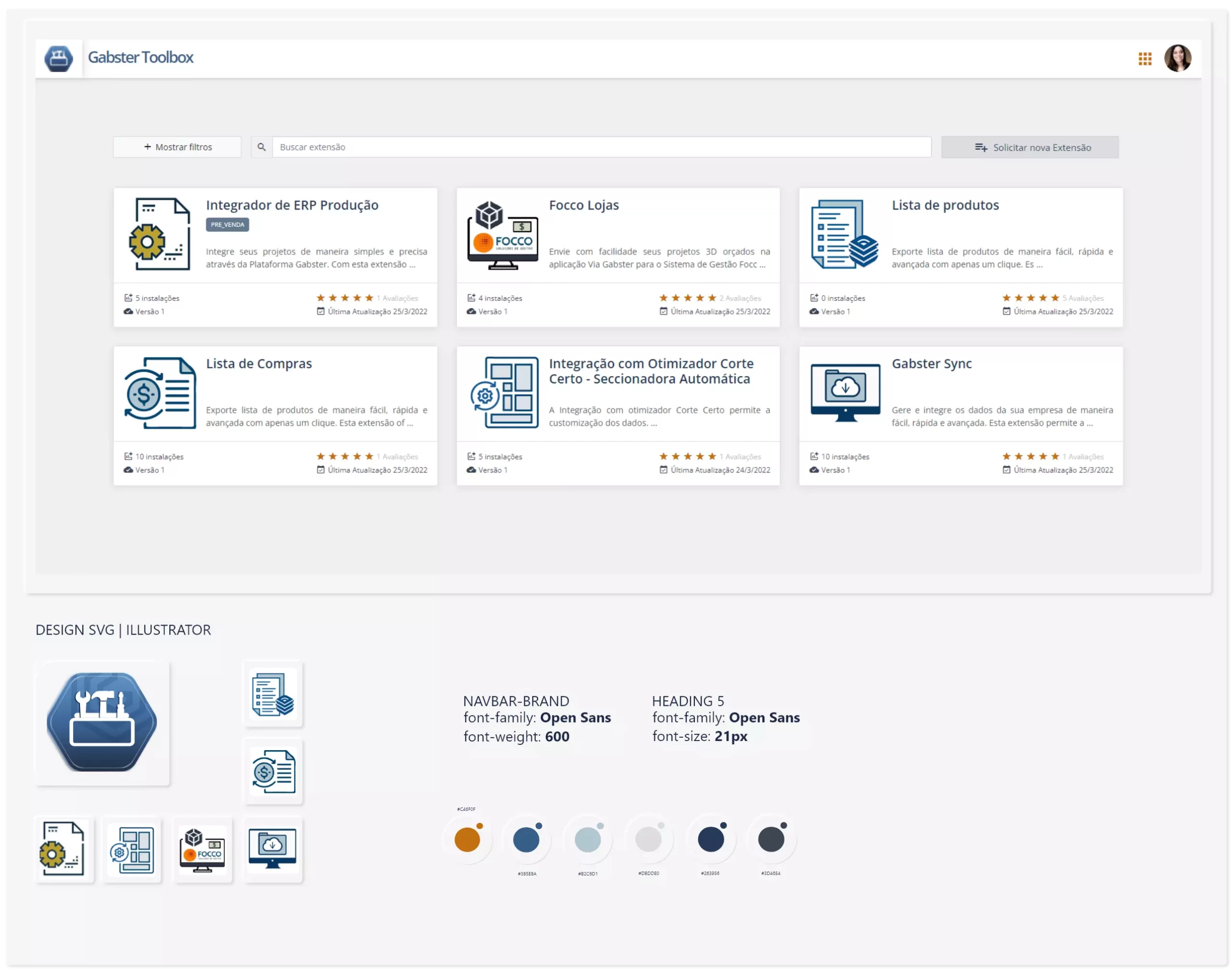The image size is (1232, 974).
Task: Click calendar icon on Integrador de ERP card
Action: click(320, 312)
